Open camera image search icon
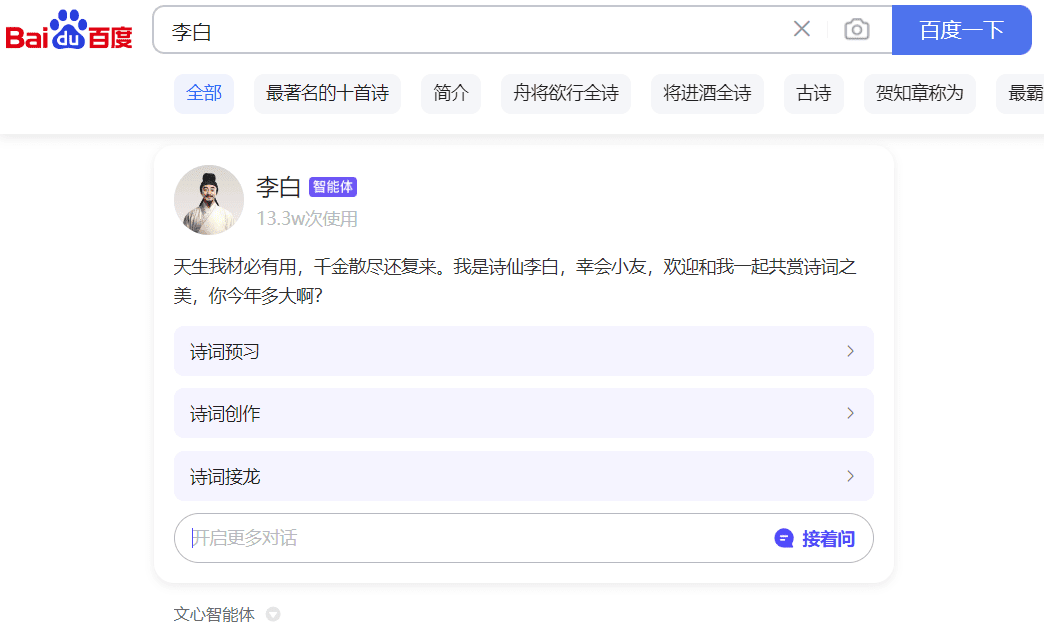1044x636 pixels. [x=857, y=29]
